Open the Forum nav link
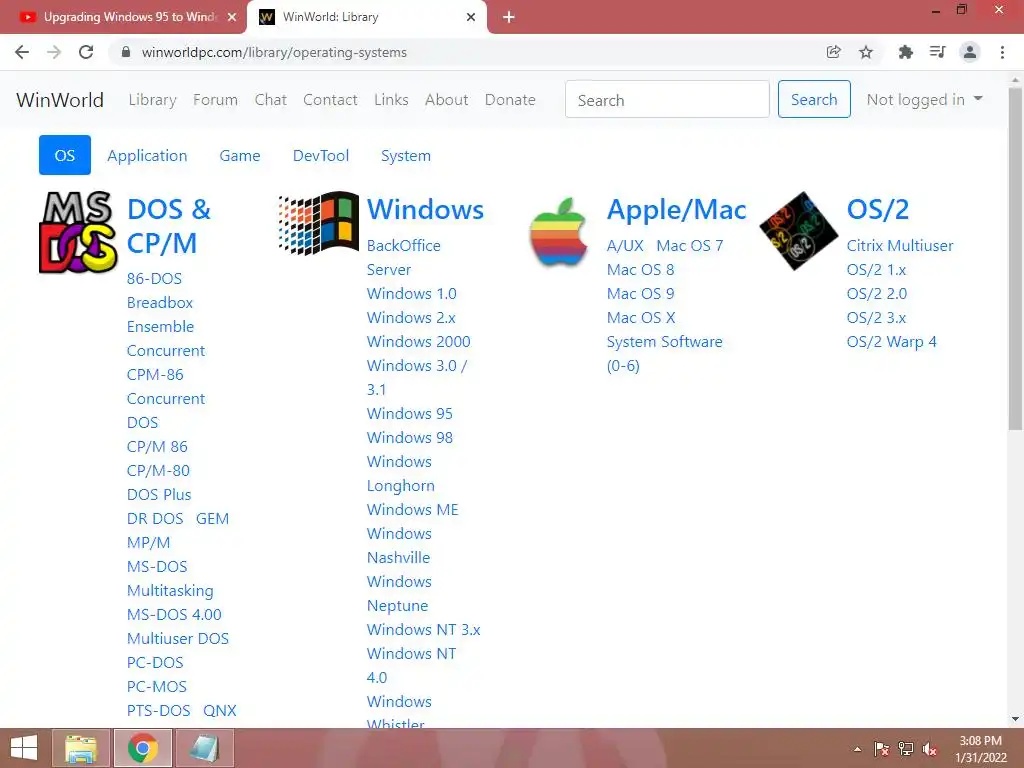Viewport: 1024px width, 768px height. point(215,99)
